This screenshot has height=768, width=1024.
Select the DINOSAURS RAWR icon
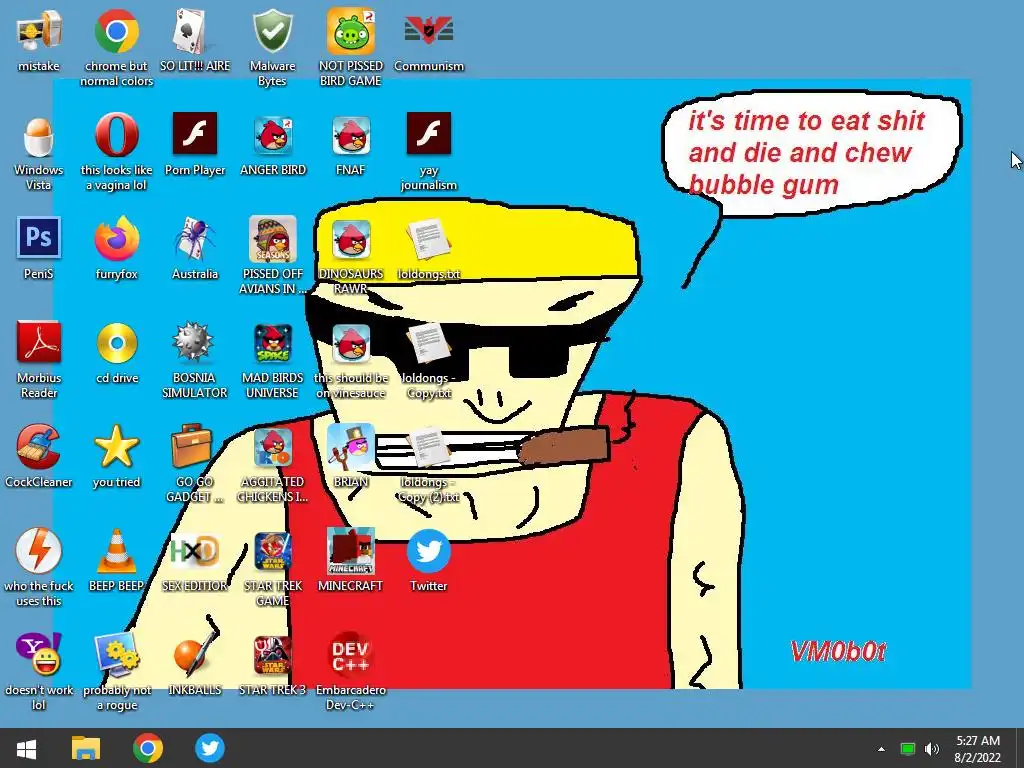click(x=351, y=239)
